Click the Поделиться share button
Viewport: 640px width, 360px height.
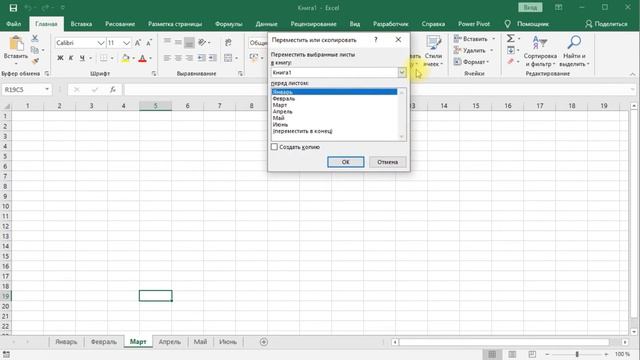pyautogui.click(x=606, y=24)
